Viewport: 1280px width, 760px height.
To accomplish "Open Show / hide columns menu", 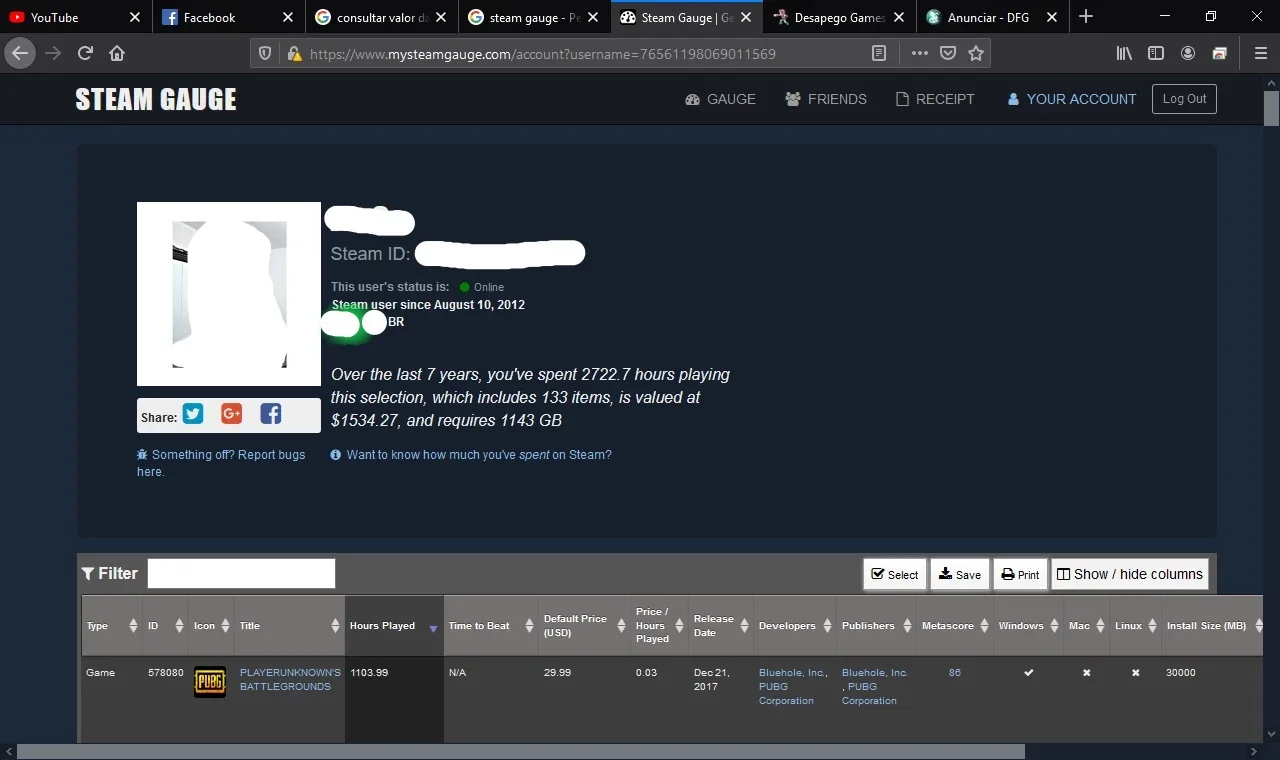I will pos(1130,574).
